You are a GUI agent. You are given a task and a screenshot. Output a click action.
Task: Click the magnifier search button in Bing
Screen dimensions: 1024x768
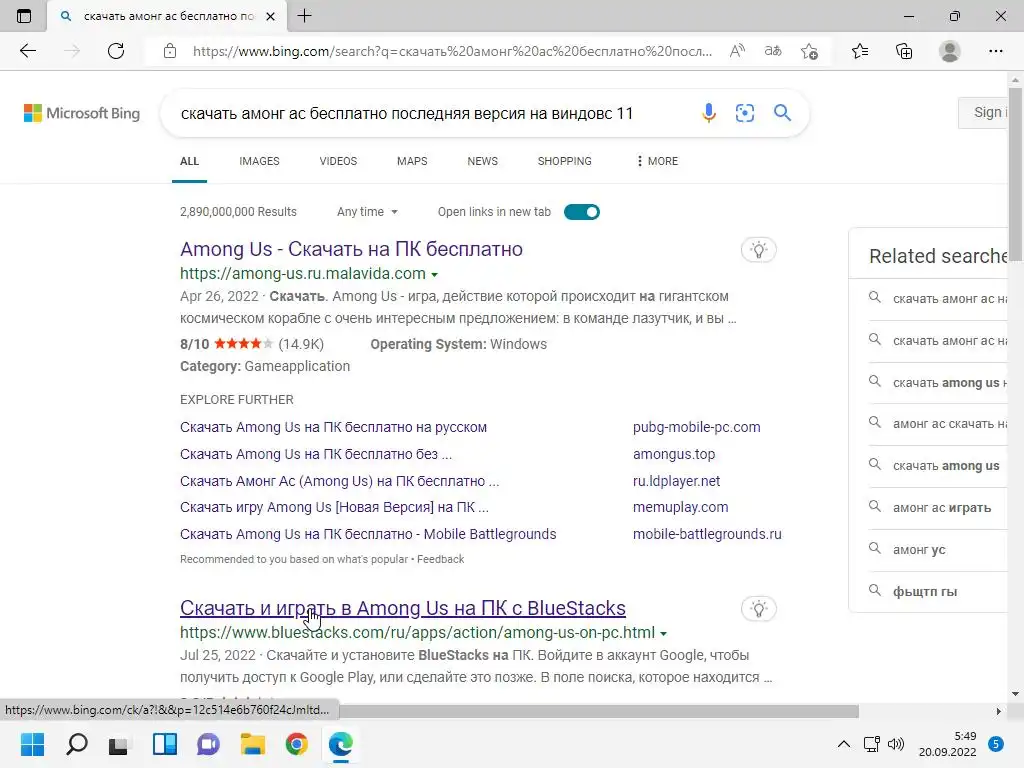coord(782,113)
